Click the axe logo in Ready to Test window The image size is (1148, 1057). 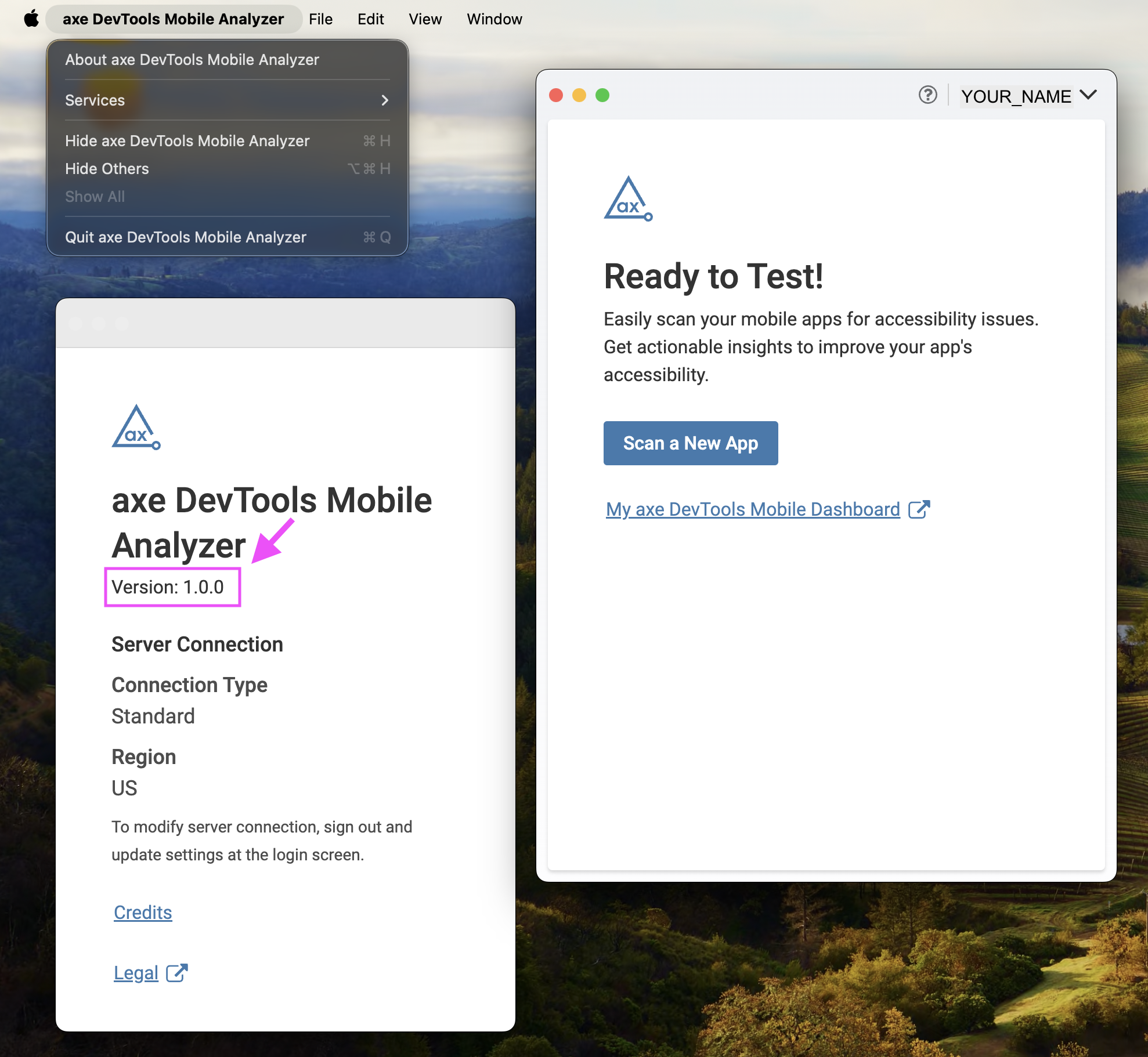(628, 199)
